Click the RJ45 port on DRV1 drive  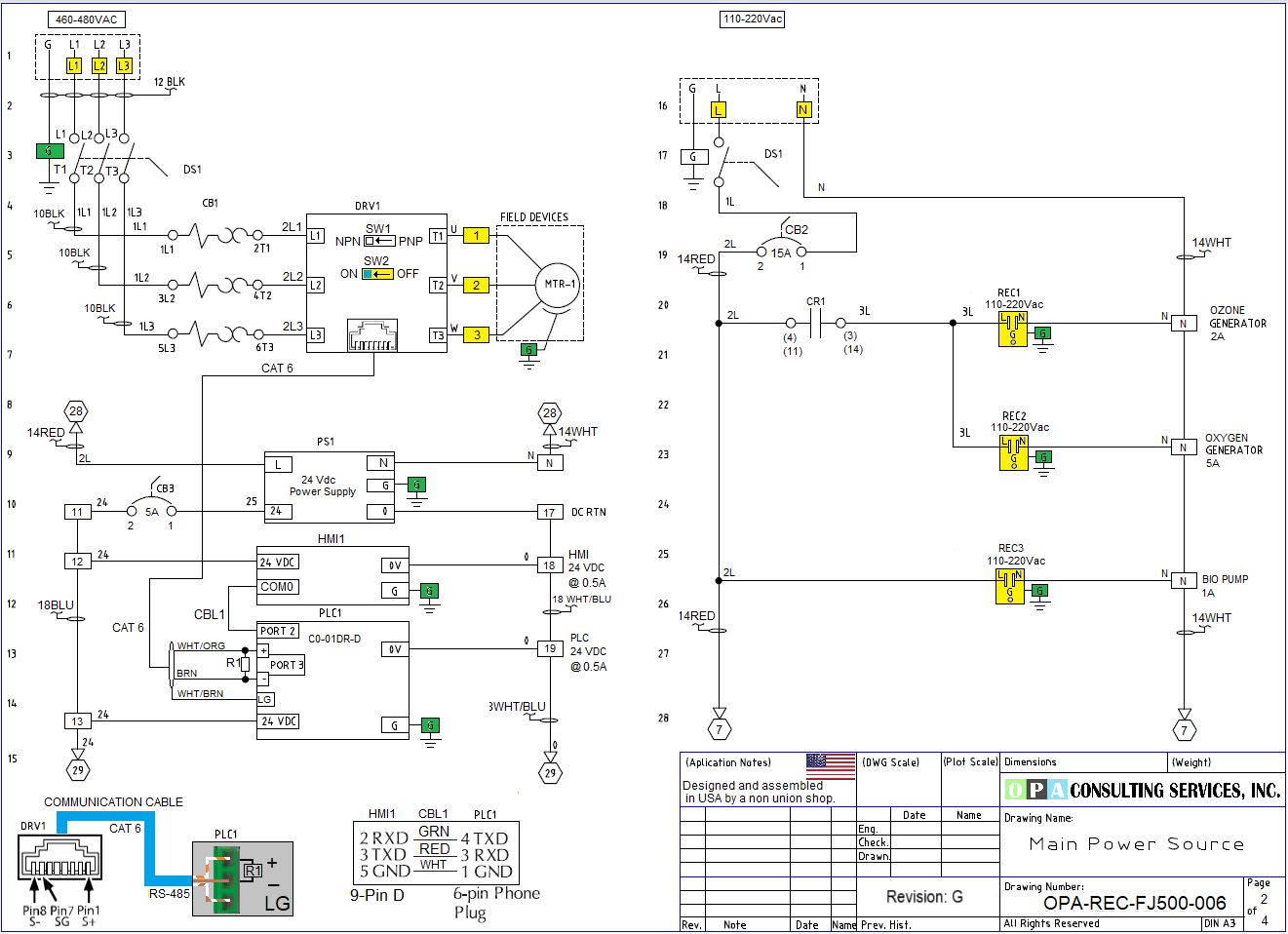tap(372, 336)
